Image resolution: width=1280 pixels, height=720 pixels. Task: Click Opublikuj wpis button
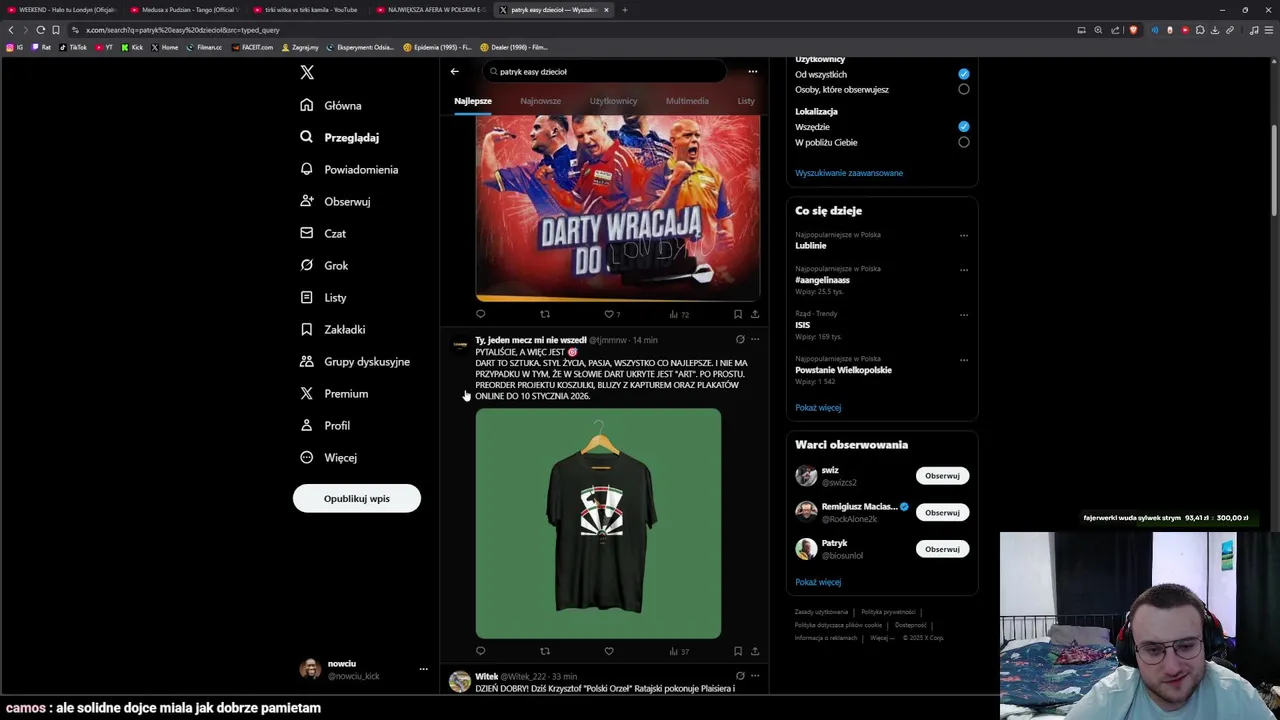357,498
